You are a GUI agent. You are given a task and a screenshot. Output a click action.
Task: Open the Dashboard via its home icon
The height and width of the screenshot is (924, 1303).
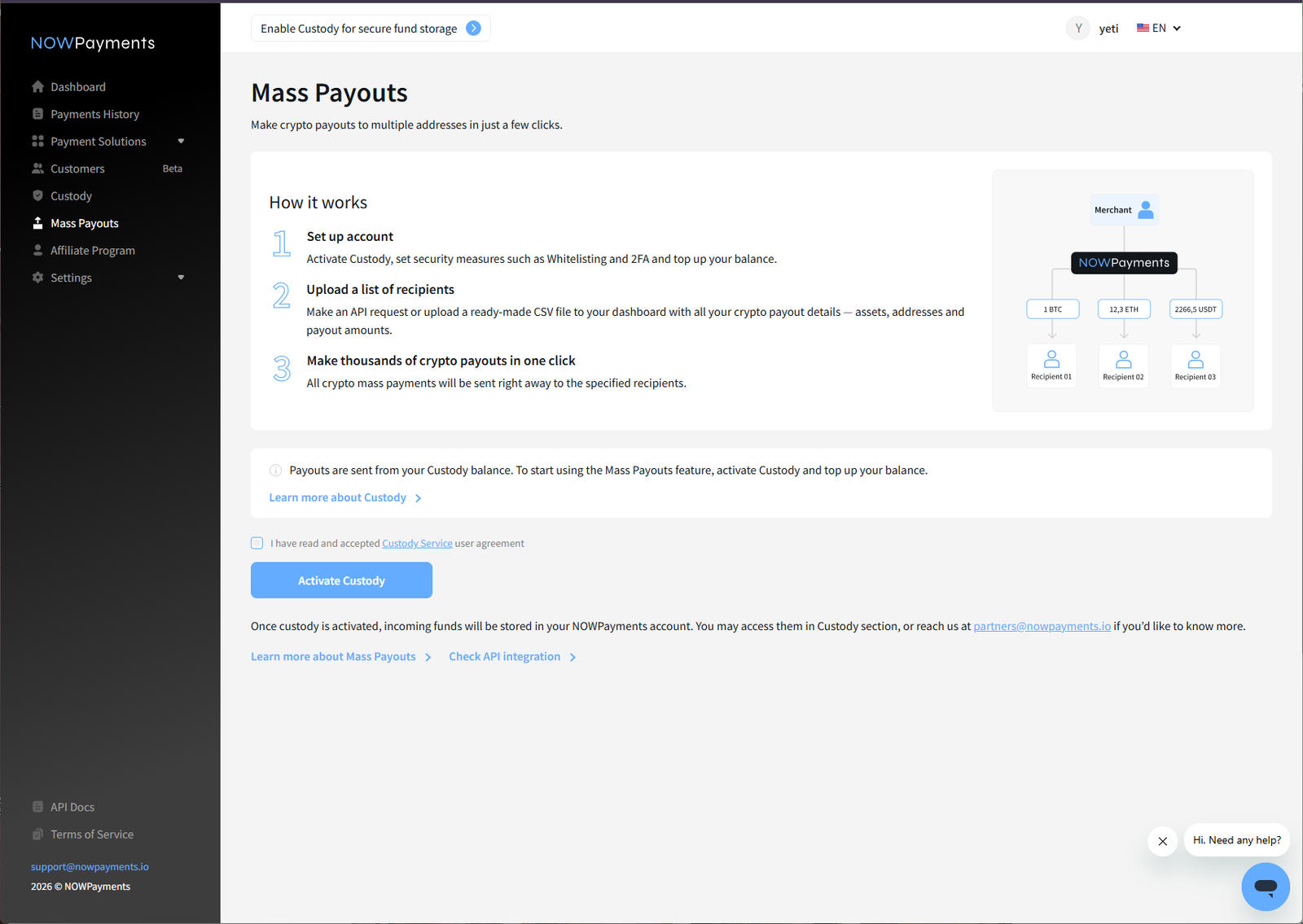pos(38,86)
